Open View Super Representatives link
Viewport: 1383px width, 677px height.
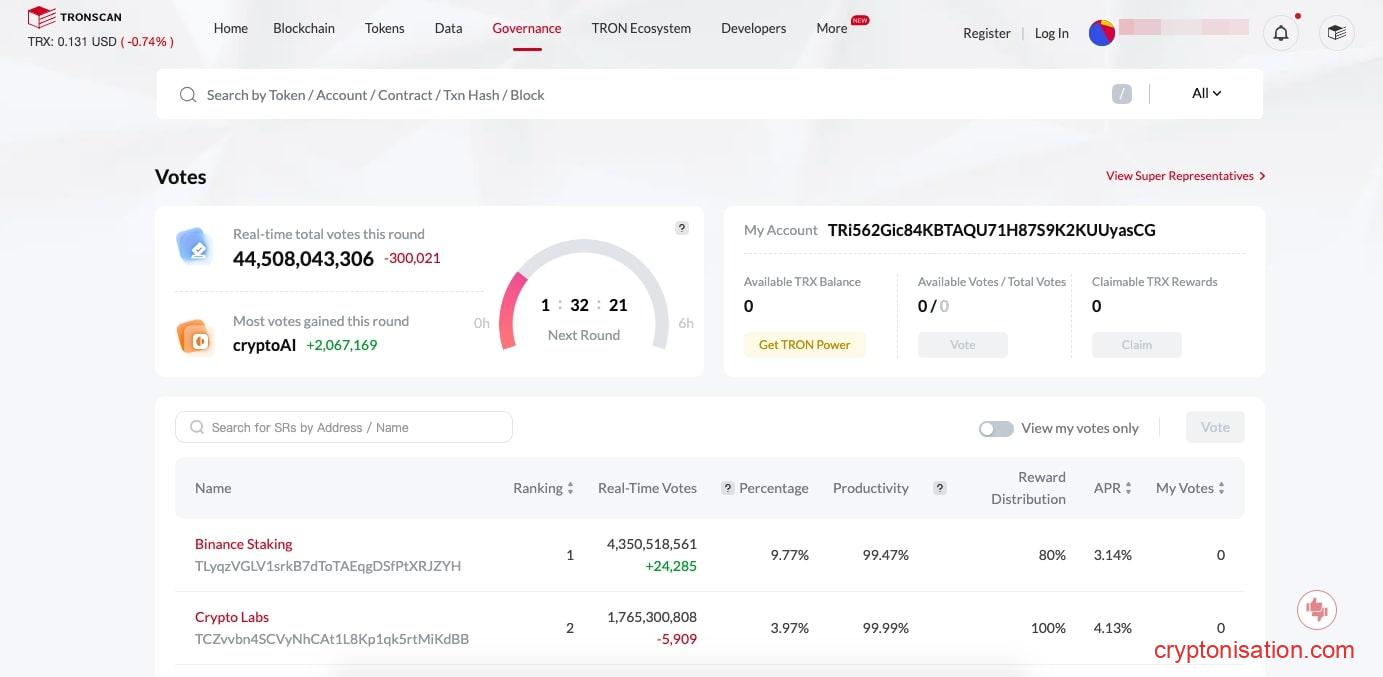coord(1185,176)
